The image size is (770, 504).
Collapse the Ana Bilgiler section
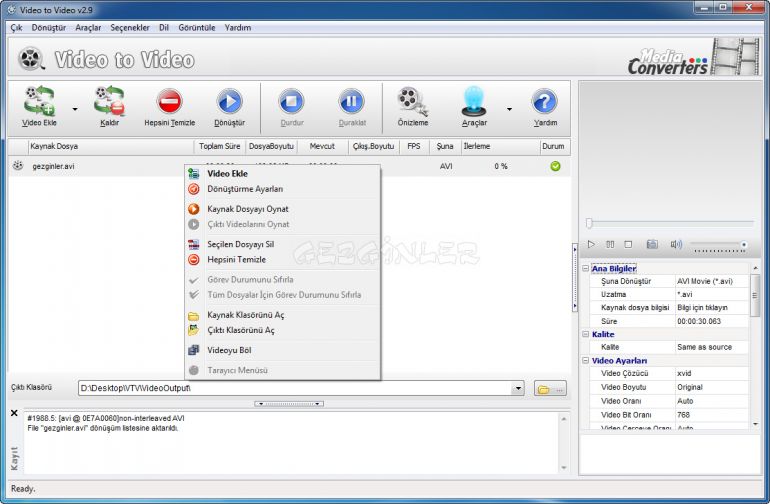click(x=585, y=268)
